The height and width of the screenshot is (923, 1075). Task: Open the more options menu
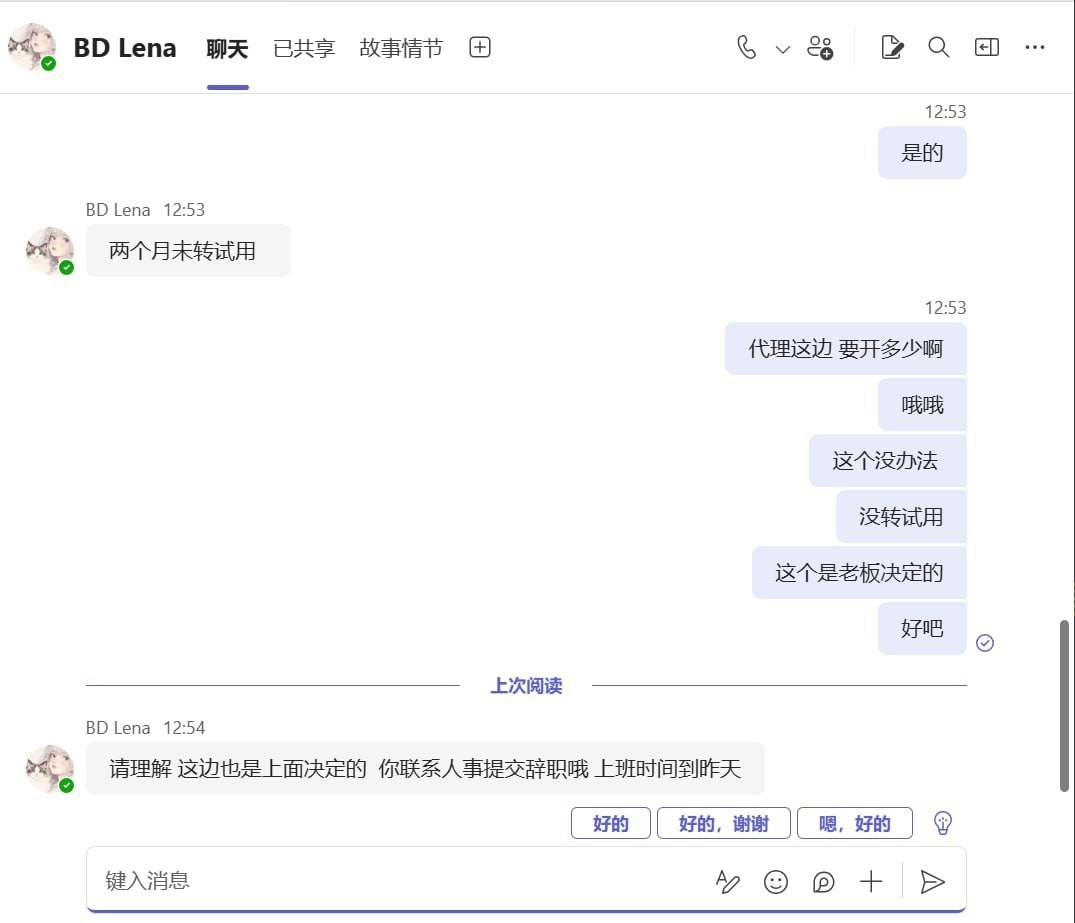point(1035,47)
